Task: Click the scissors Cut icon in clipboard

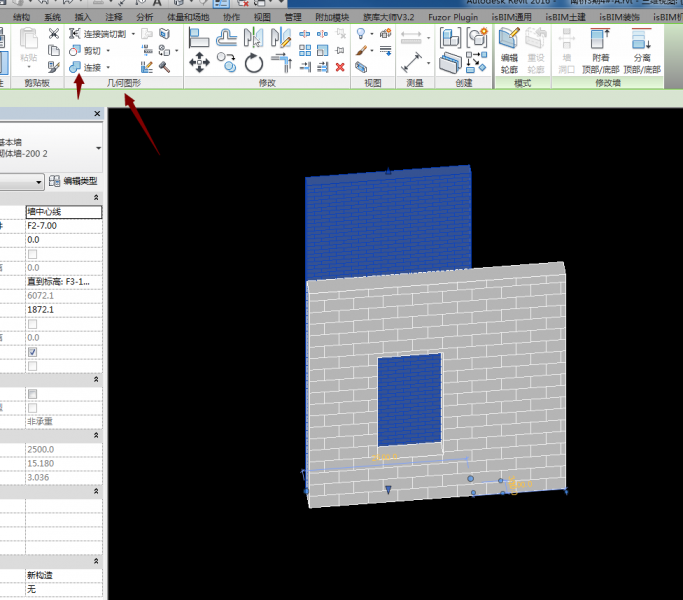Action: point(53,34)
